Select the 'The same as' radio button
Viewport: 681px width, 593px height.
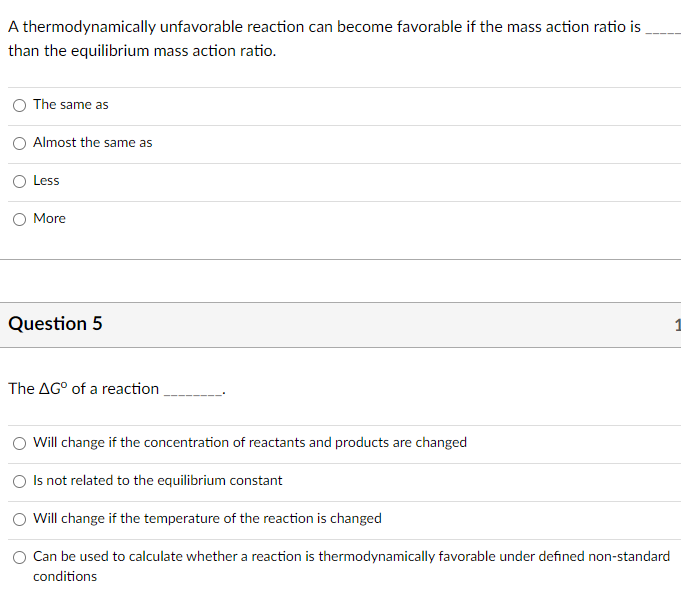19,105
